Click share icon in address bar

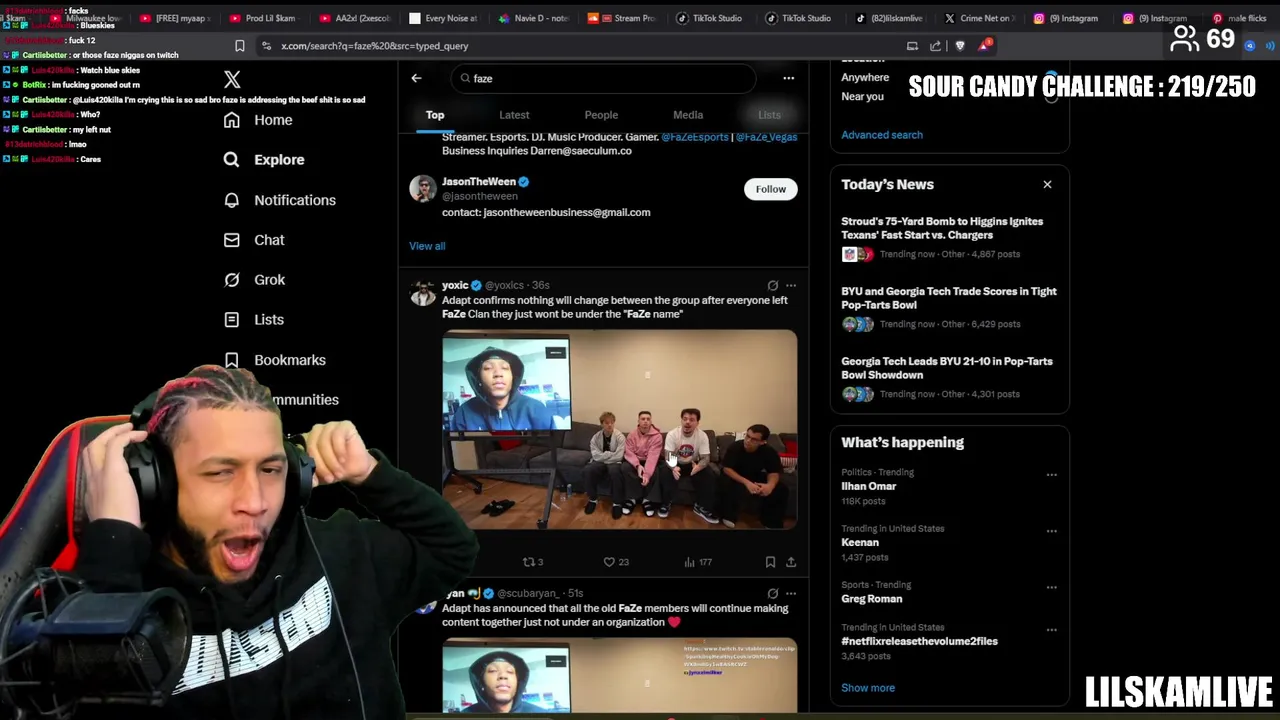click(x=935, y=46)
